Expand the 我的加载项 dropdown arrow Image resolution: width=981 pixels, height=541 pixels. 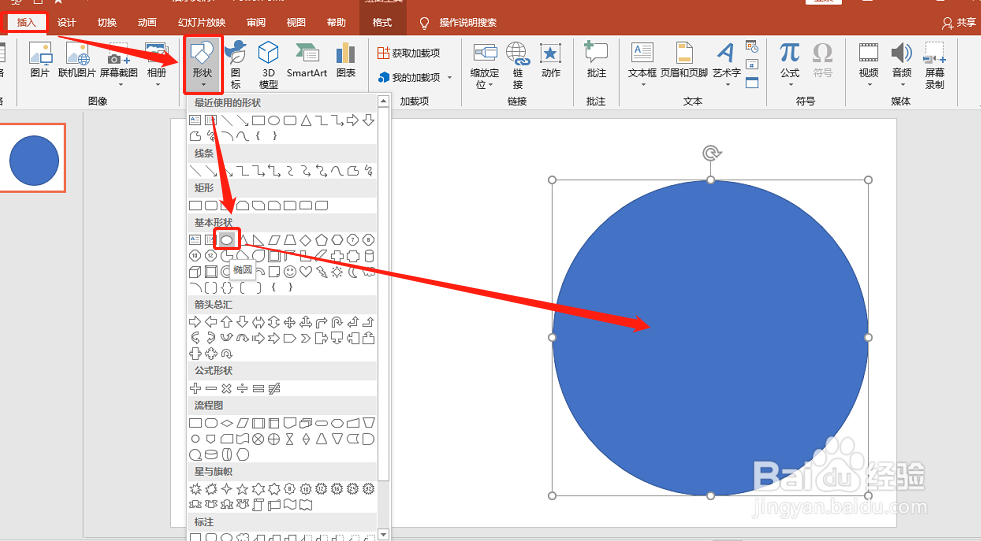(x=449, y=78)
